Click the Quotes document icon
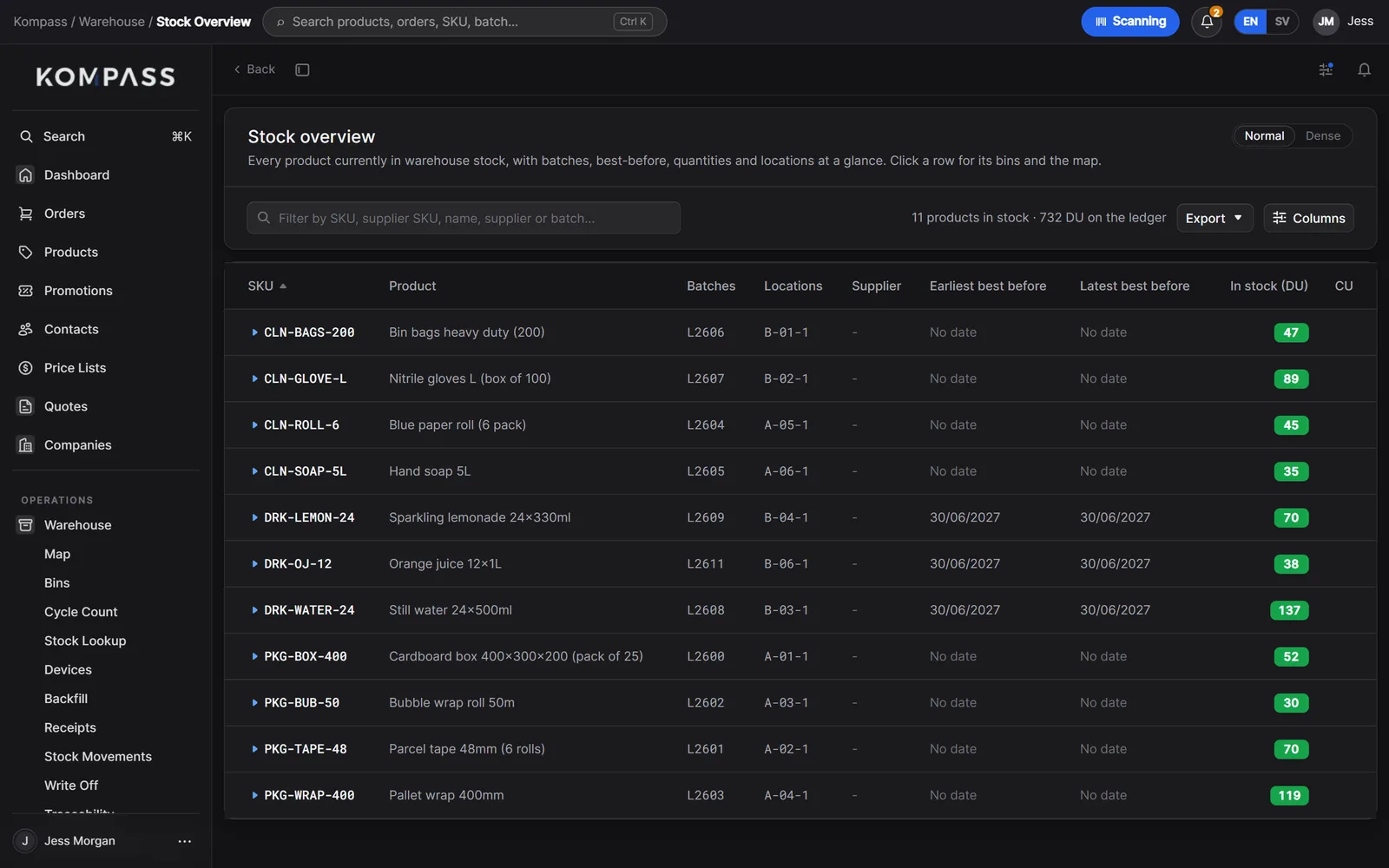Screen dimensions: 1389x868 click(26, 406)
